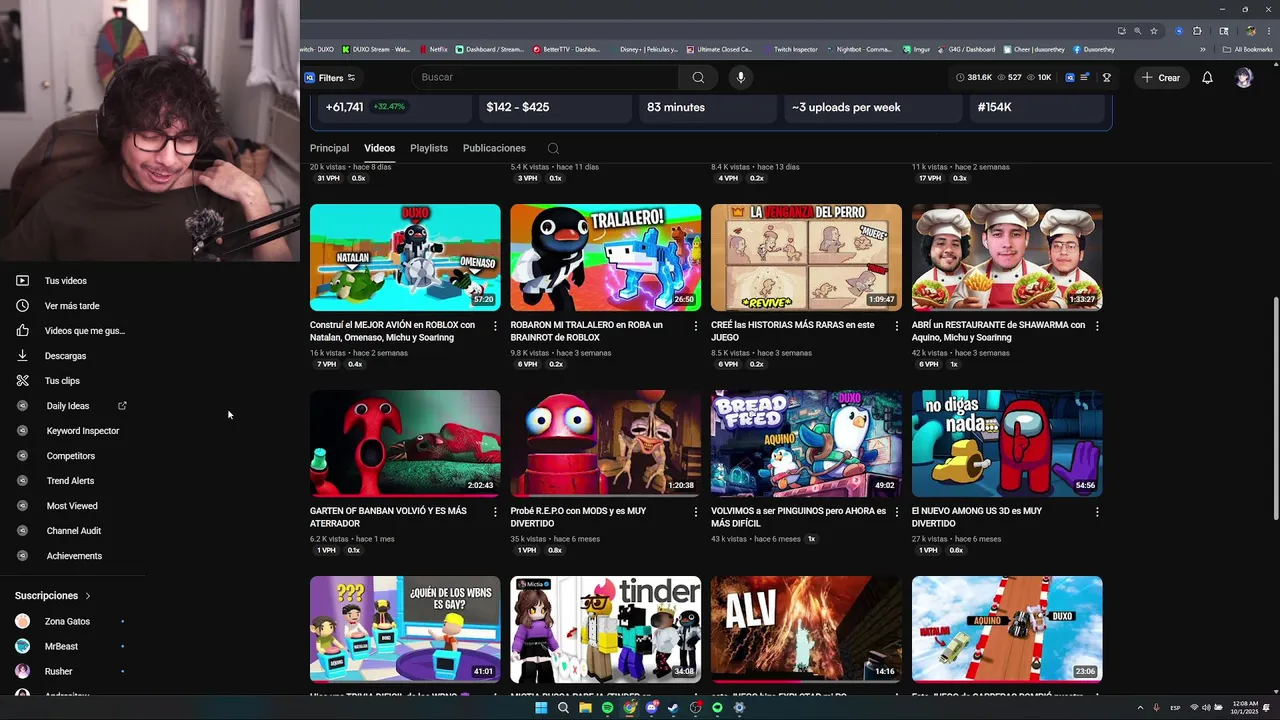The width and height of the screenshot is (1280, 720).
Task: Click the title Probé R.E.P.O con MODS
Action: tap(578, 517)
